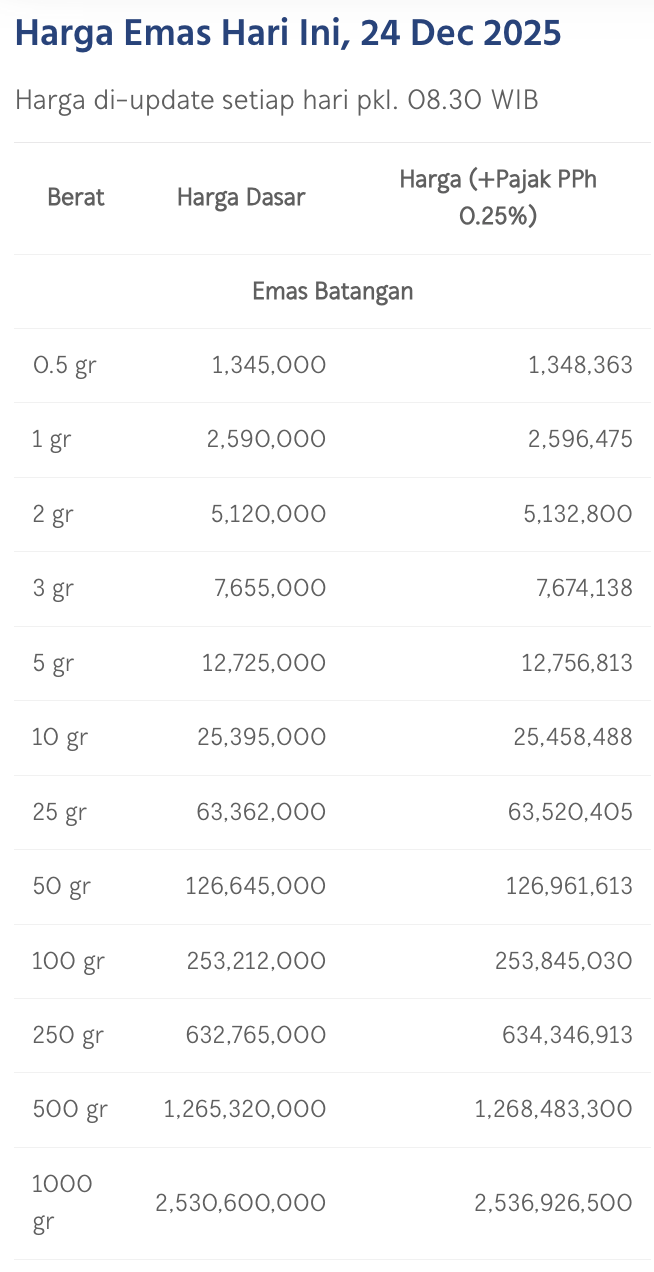The height and width of the screenshot is (1272, 654).
Task: Select the 25 gr weight cell
Action: tap(60, 811)
